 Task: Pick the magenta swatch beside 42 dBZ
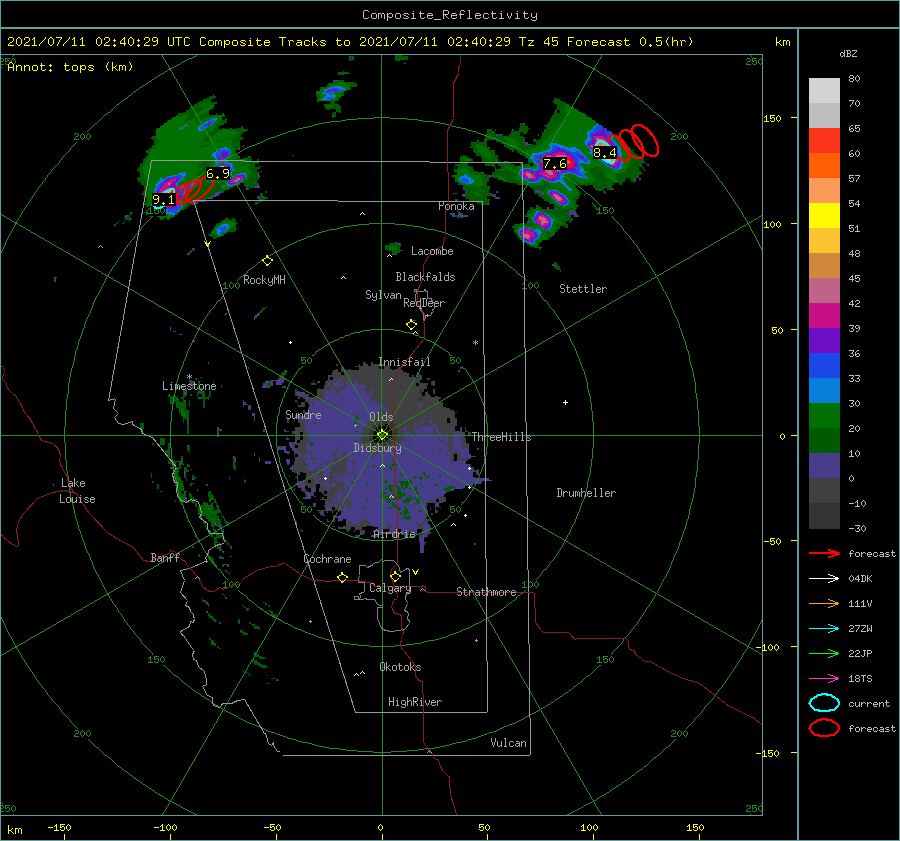click(x=824, y=316)
